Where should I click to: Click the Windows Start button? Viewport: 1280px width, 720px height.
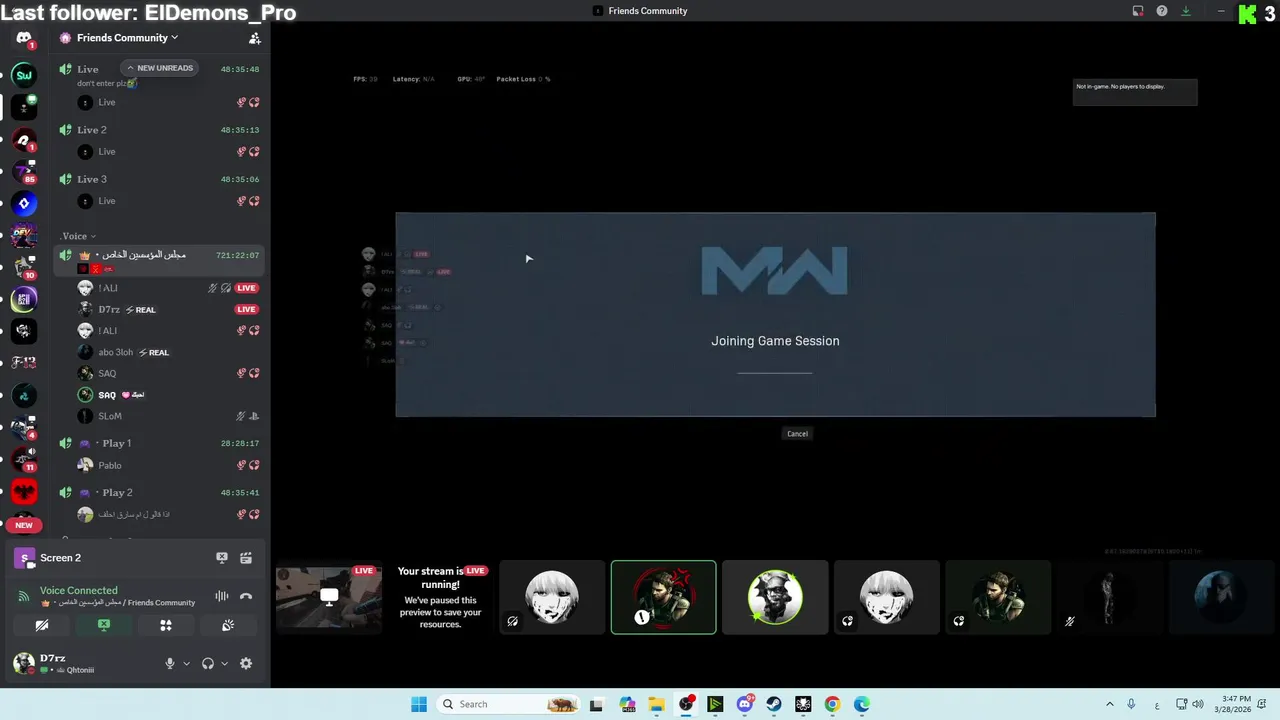(419, 704)
